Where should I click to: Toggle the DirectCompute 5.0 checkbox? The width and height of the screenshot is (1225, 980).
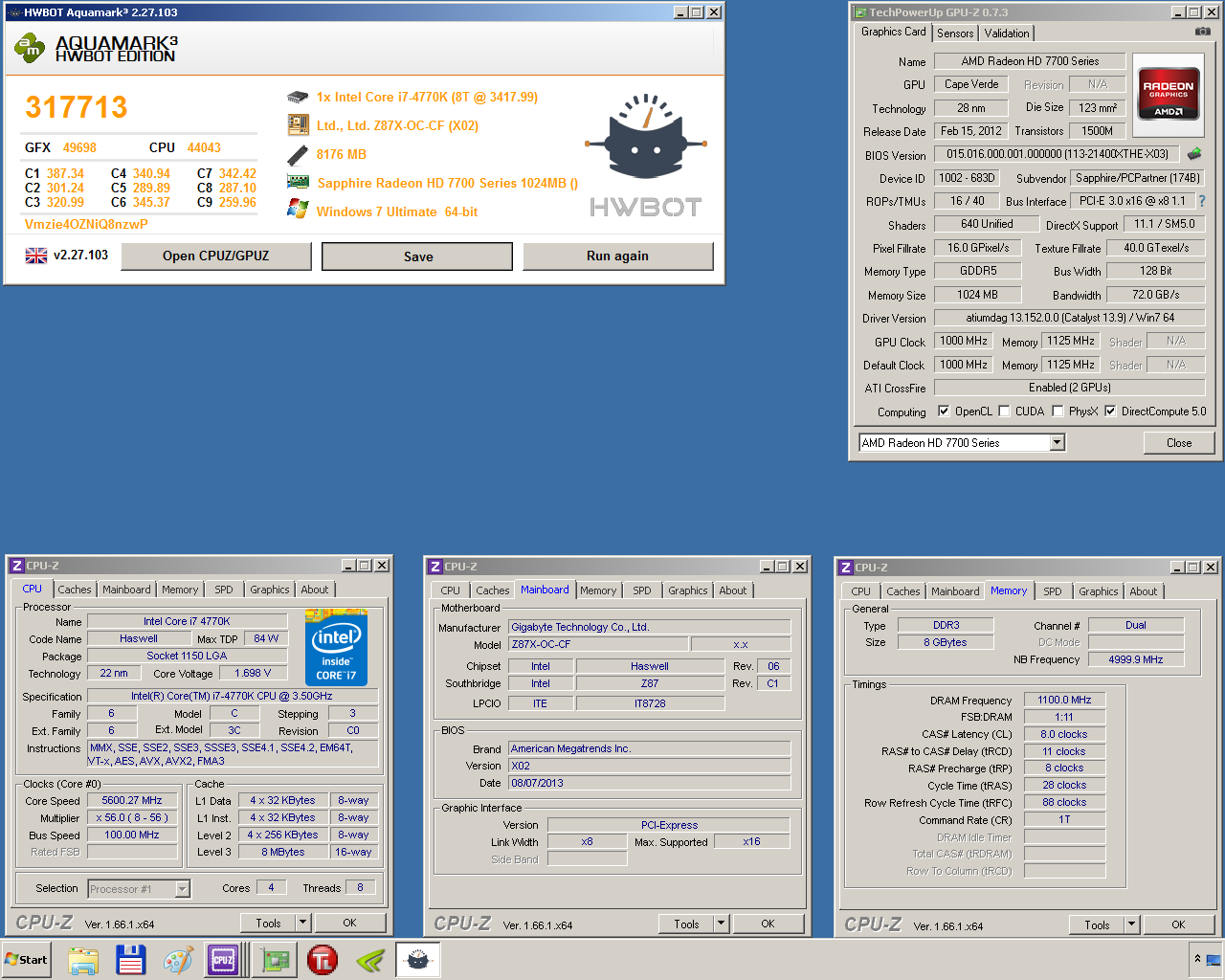[x=1110, y=412]
